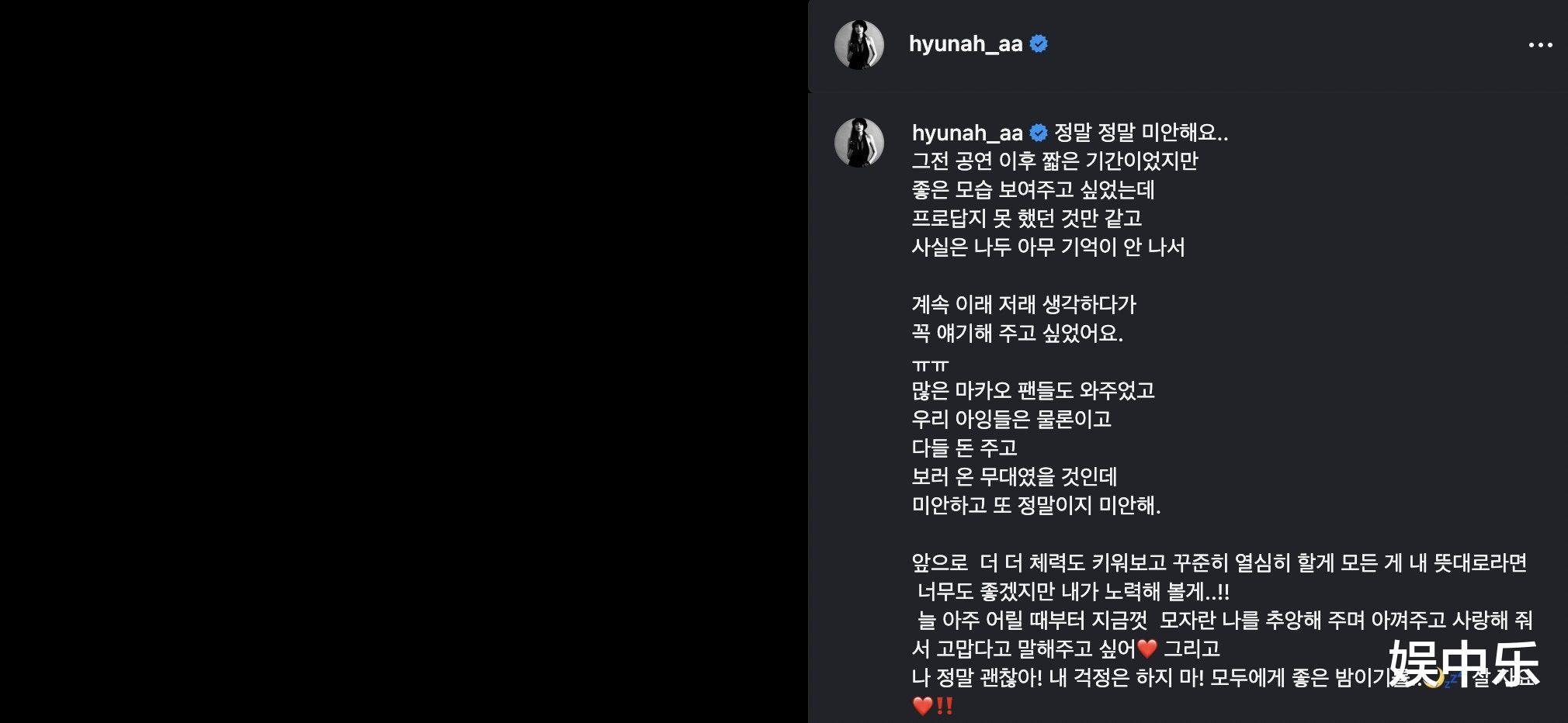Viewport: 1568px width, 723px height.
Task: Click the verified badge in the post header
Action: point(1039,44)
